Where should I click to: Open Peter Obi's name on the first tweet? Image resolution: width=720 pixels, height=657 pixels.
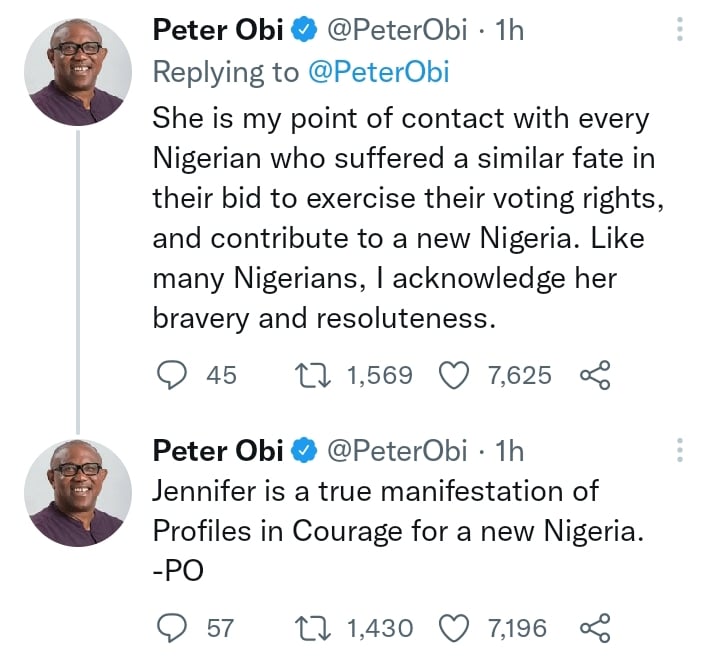[217, 31]
